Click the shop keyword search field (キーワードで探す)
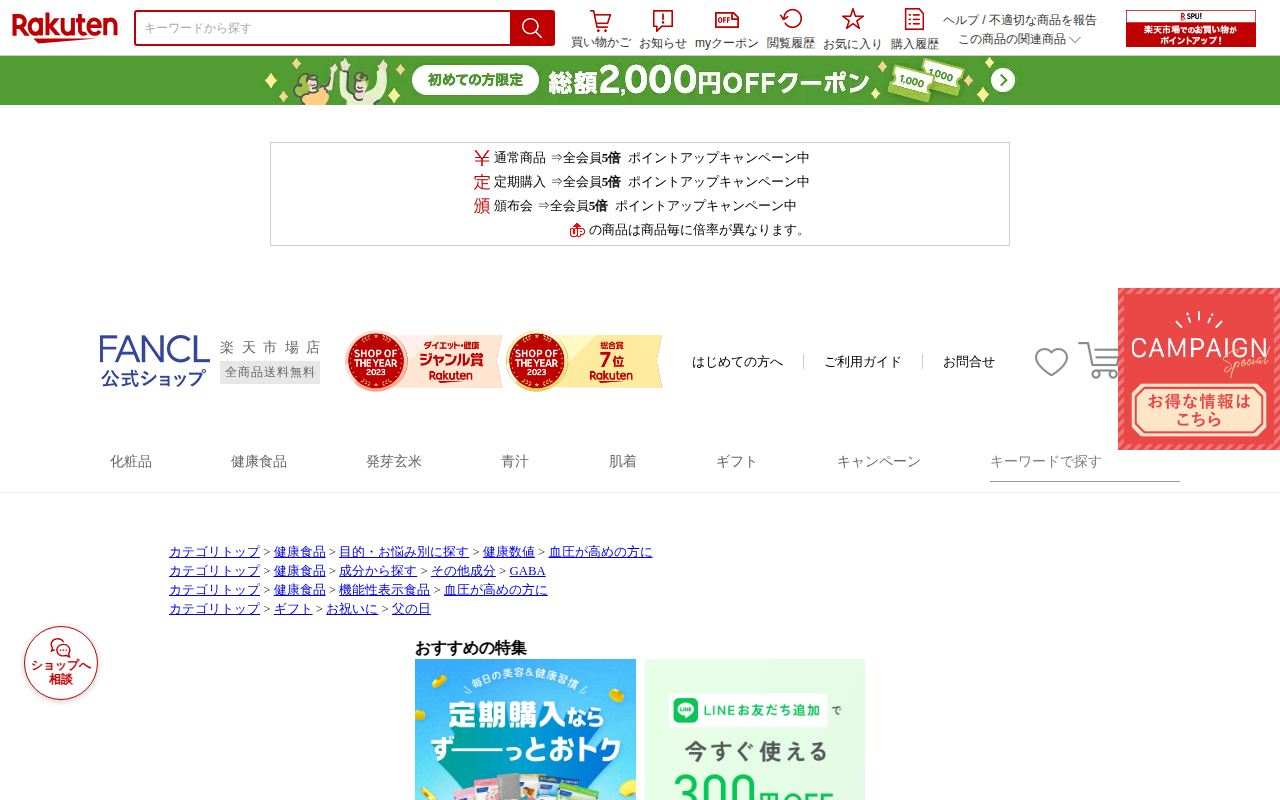This screenshot has height=800, width=1280. tap(1085, 462)
